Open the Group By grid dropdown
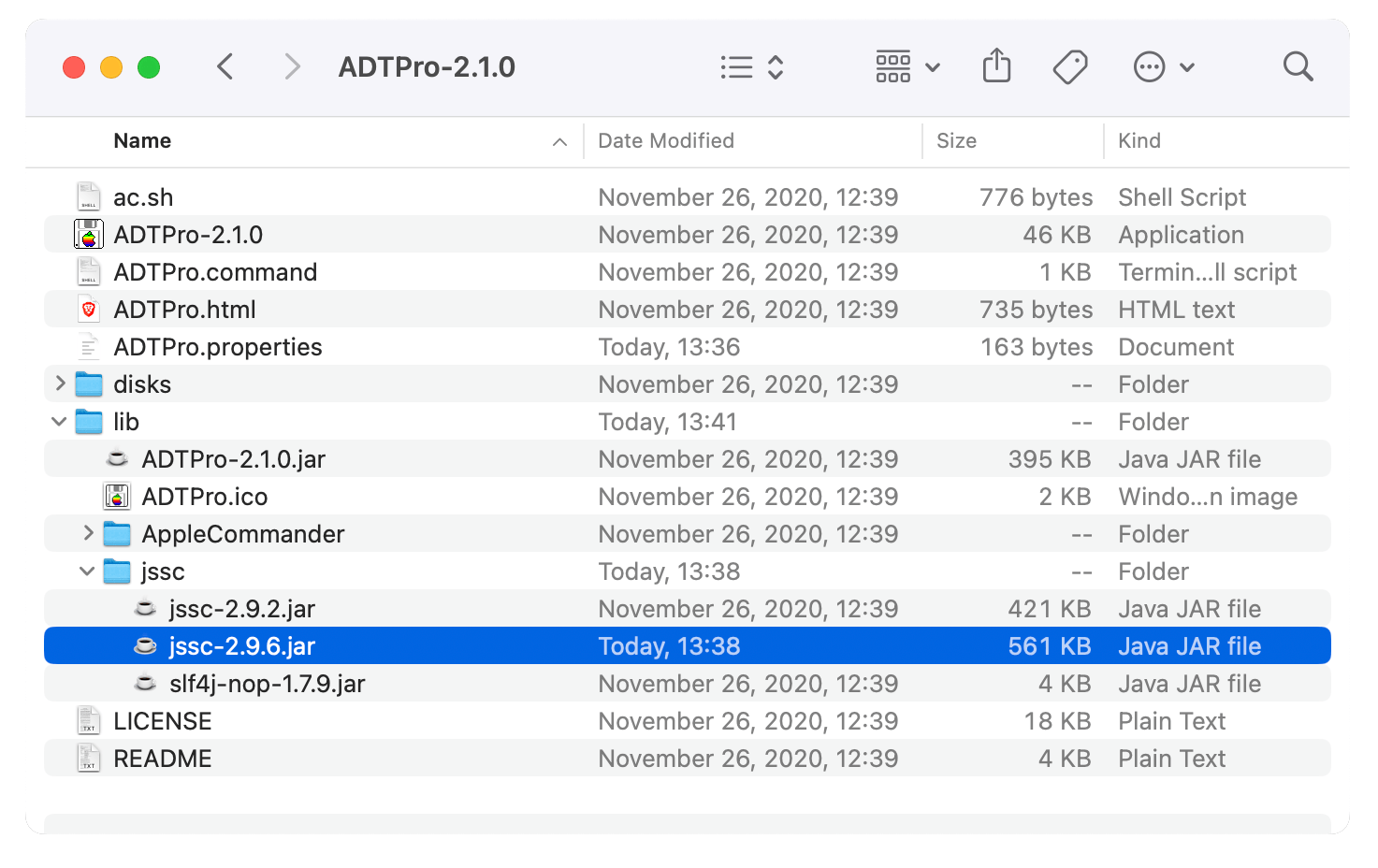 coord(907,67)
